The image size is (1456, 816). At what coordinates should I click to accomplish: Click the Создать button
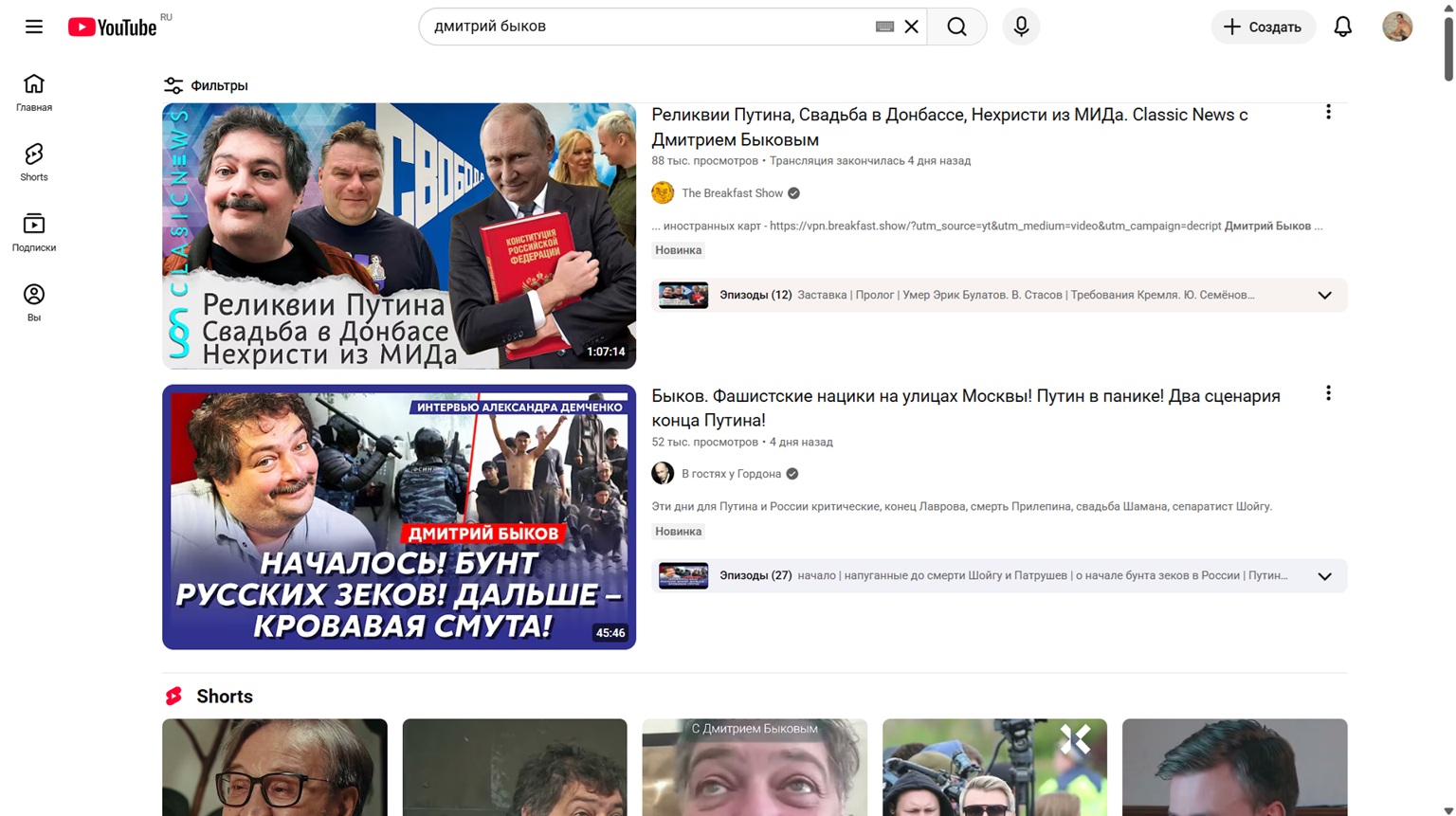click(1263, 27)
